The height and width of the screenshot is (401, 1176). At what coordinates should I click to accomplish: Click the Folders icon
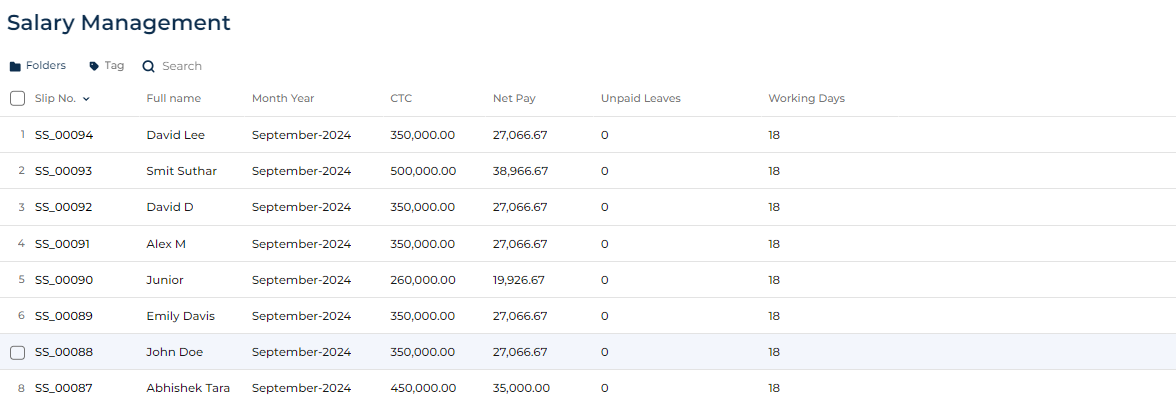click(15, 67)
